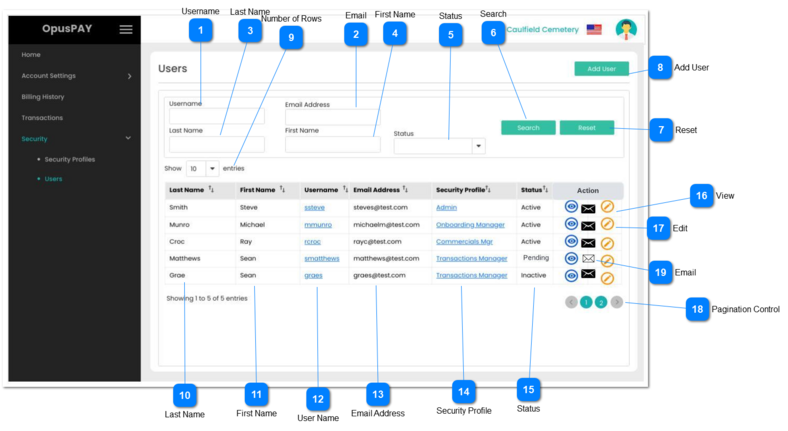Edit Sean Grae's user with pencil icon
Viewport: 788px width, 431px height.
[607, 277]
